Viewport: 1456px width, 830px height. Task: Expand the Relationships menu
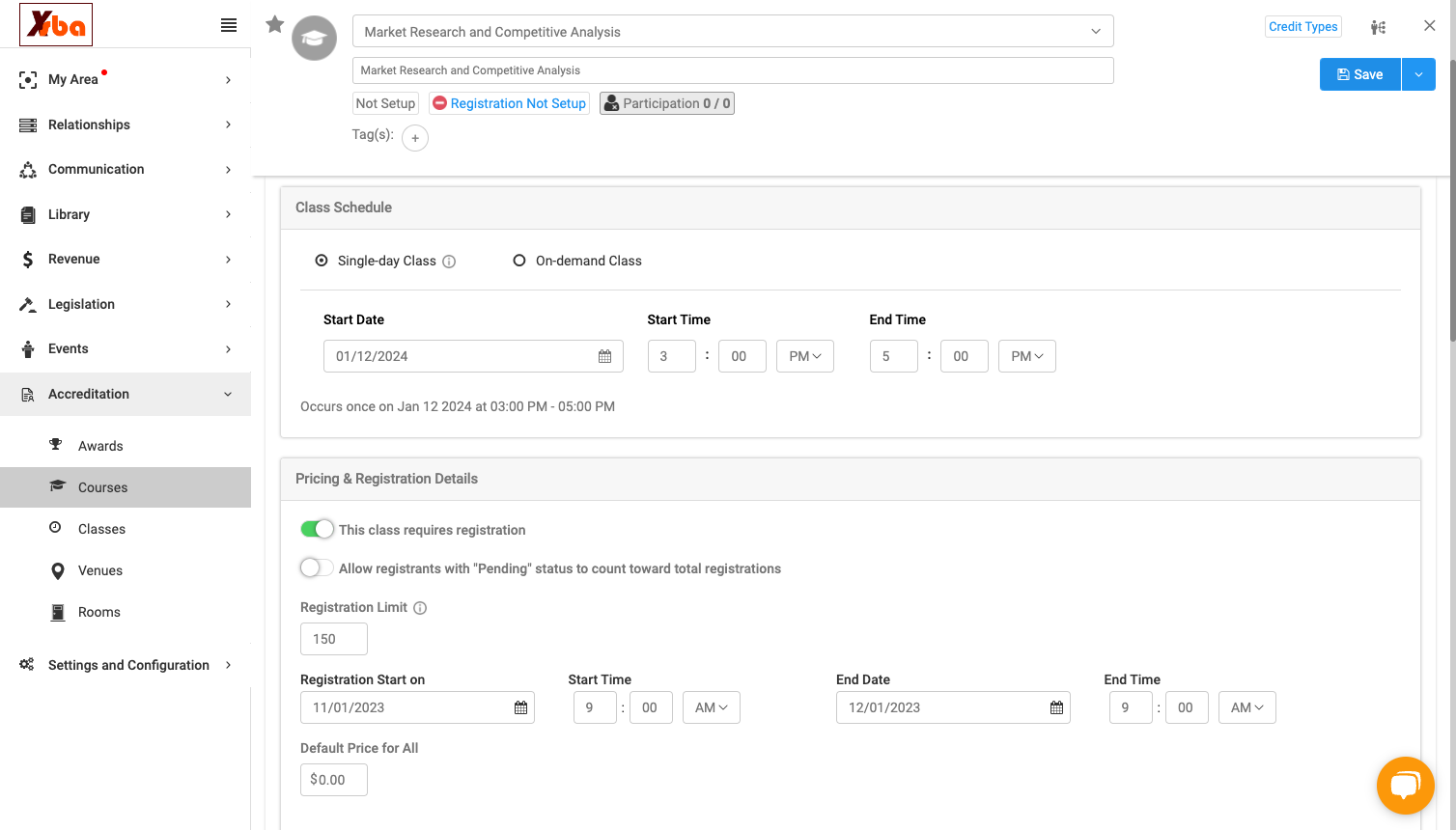tap(126, 124)
